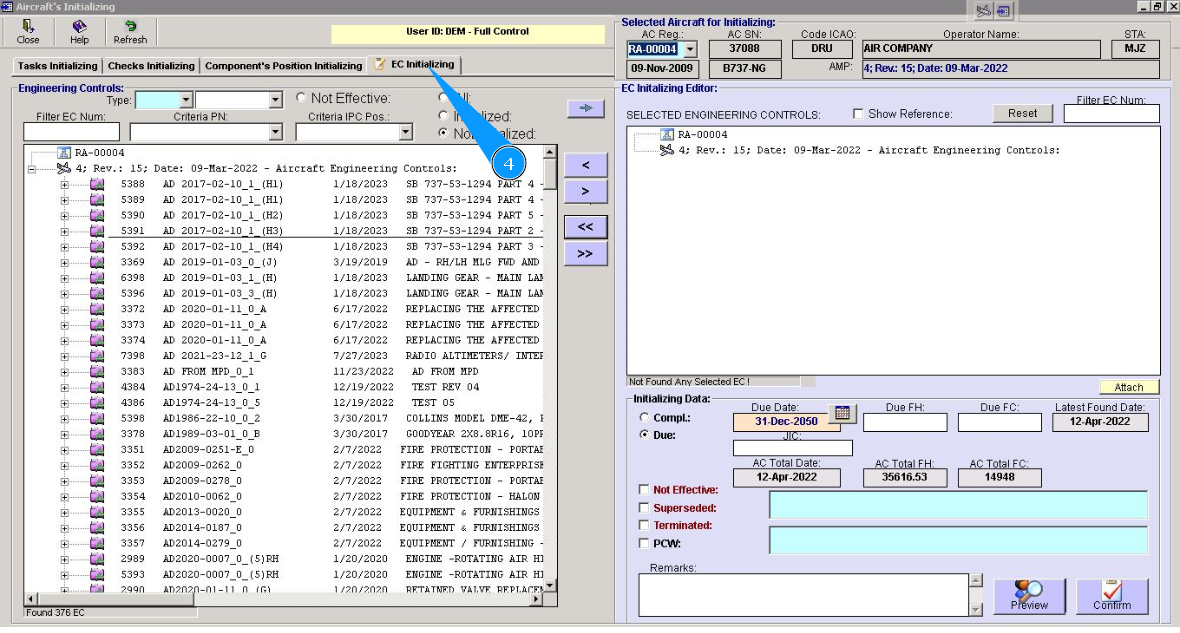This screenshot has width=1180, height=633.
Task: Move all items right with >> button
Action: (x=585, y=254)
